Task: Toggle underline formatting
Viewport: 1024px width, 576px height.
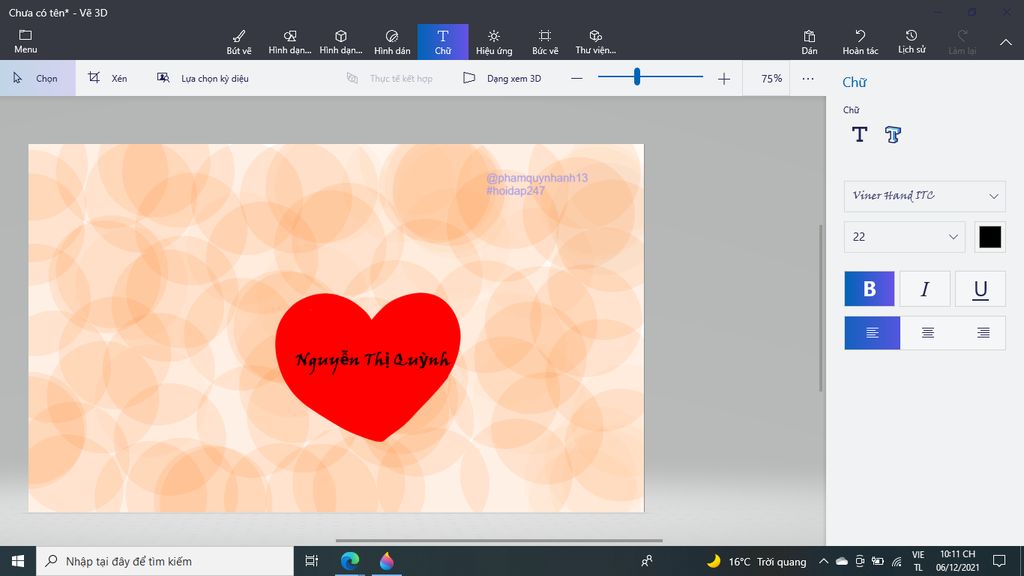Action: 980,289
